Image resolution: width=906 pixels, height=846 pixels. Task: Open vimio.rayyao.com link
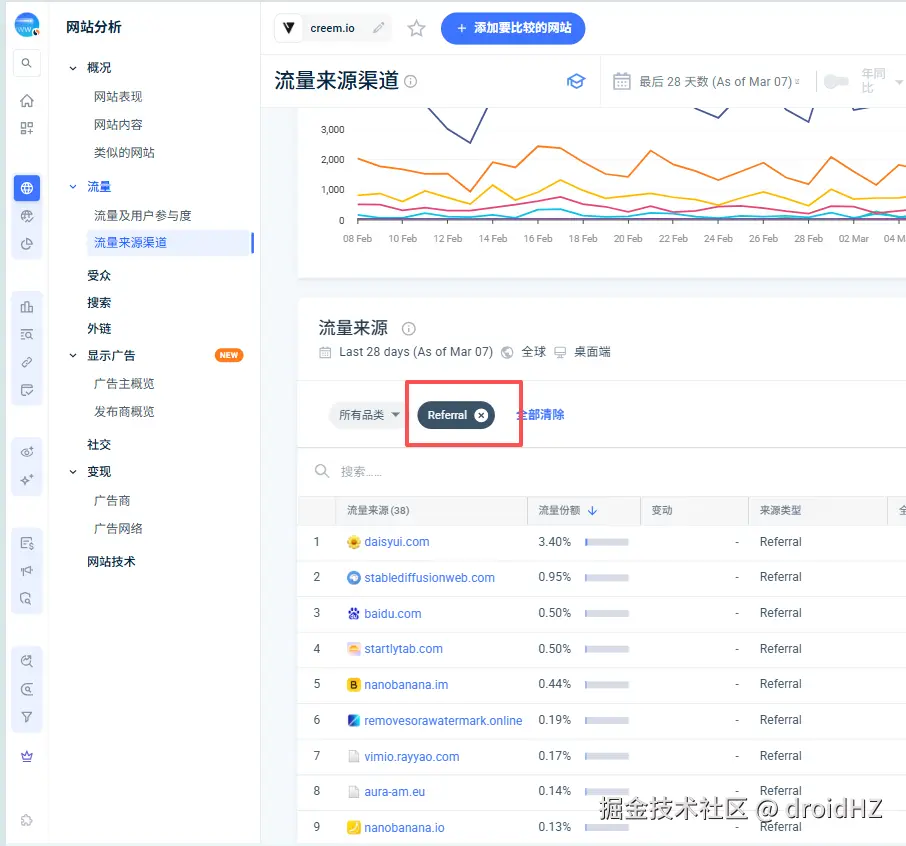(x=411, y=756)
